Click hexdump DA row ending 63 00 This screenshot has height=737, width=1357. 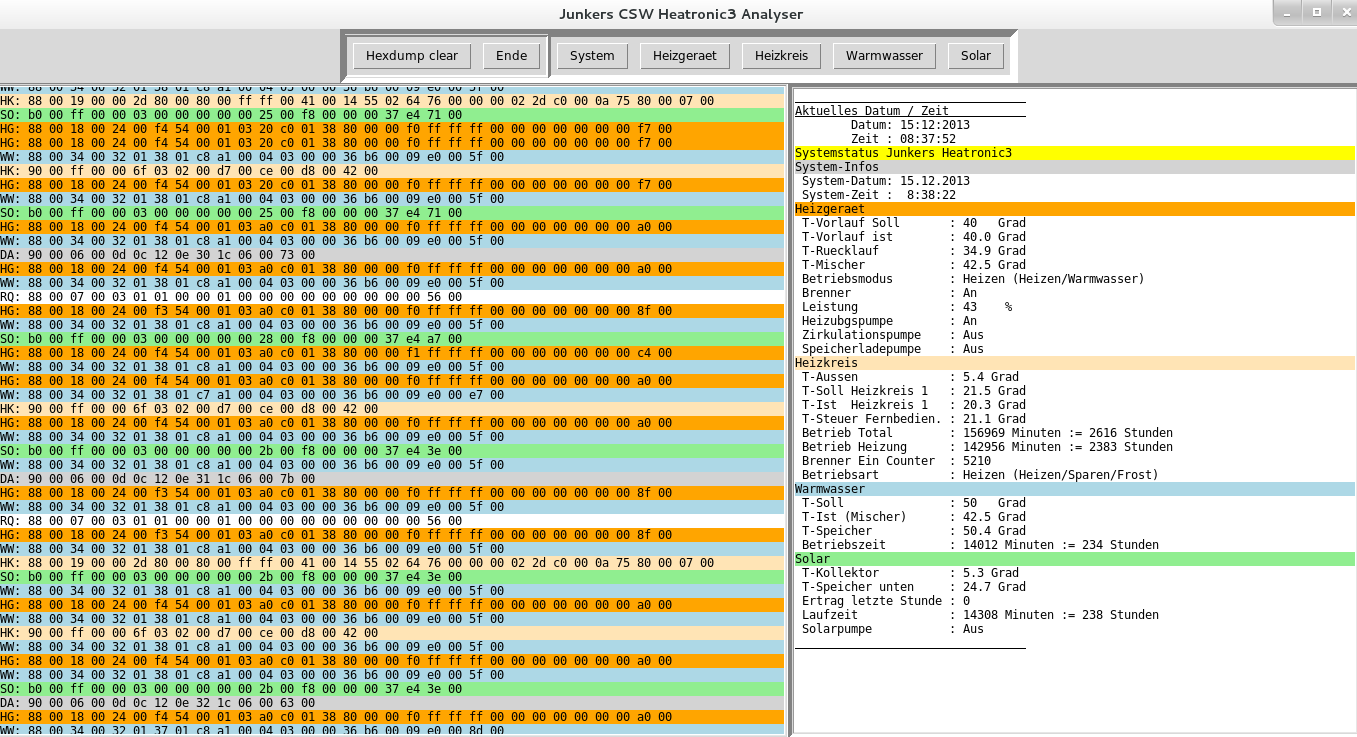[x=392, y=703]
